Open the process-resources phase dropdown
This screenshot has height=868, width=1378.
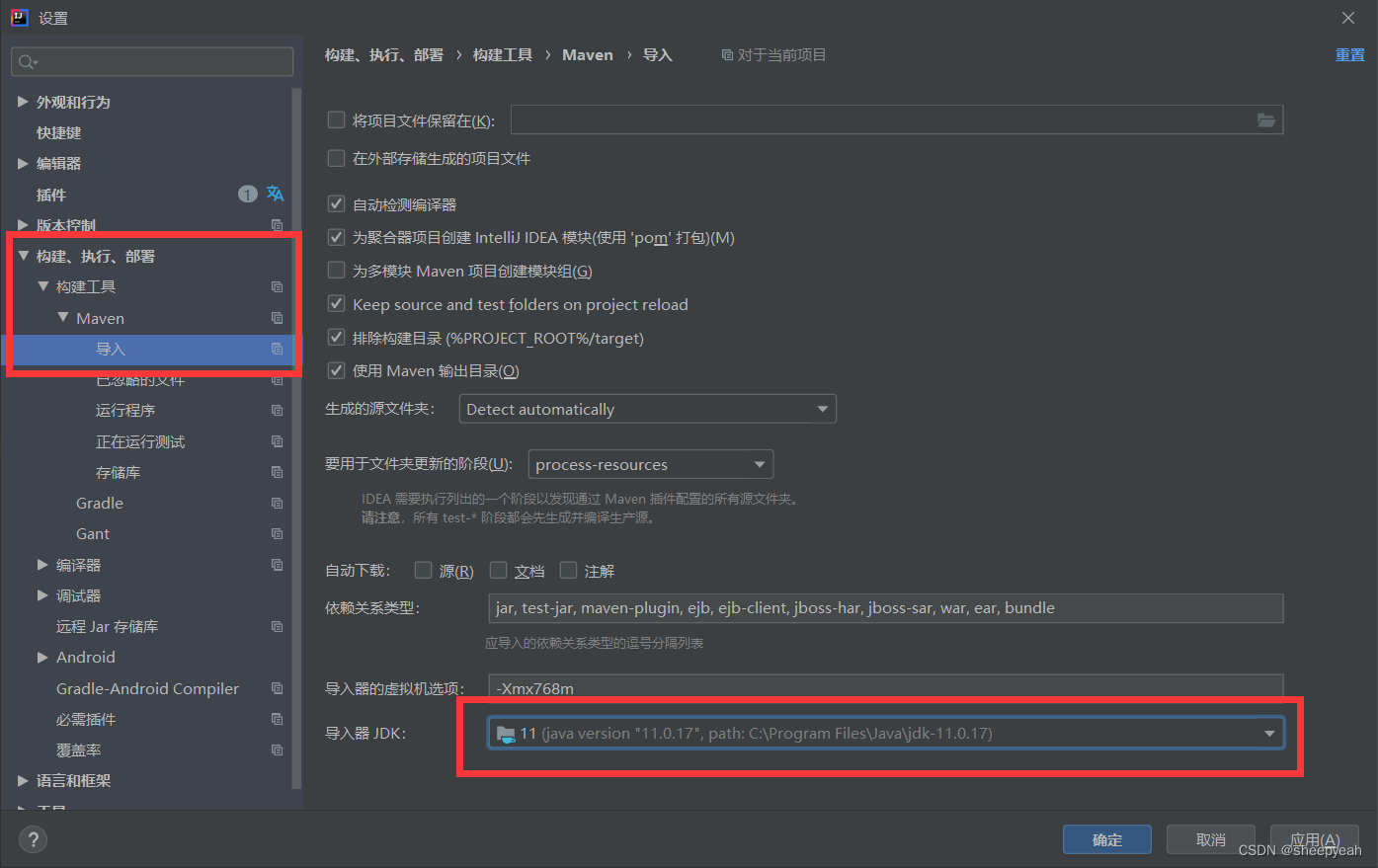[x=759, y=464]
